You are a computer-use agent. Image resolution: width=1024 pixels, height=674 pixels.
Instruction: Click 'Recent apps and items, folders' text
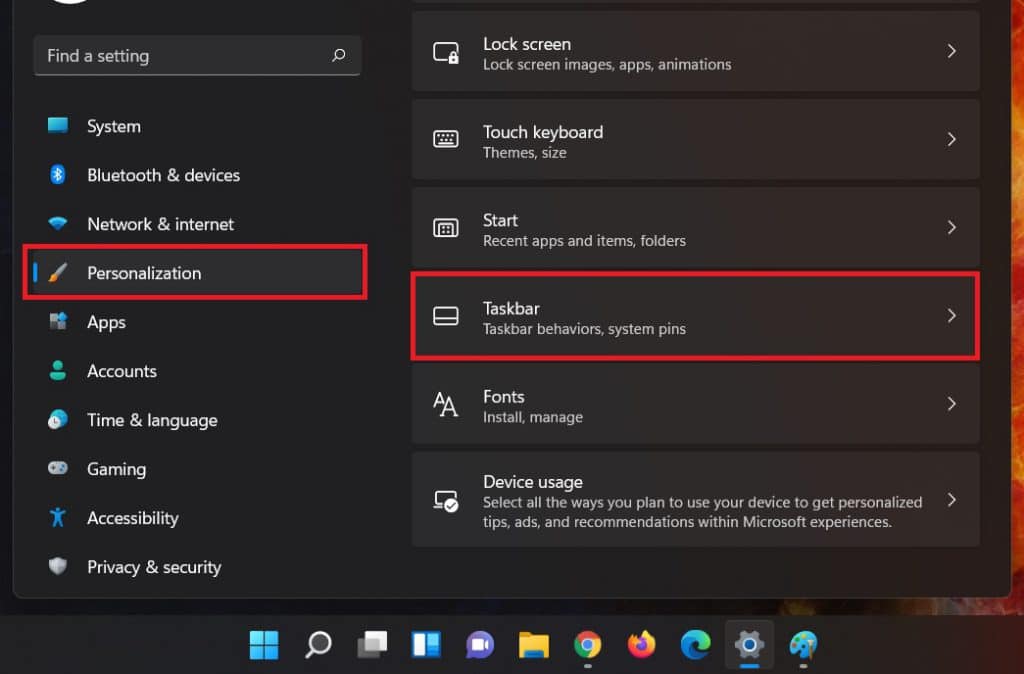pyautogui.click(x=584, y=240)
